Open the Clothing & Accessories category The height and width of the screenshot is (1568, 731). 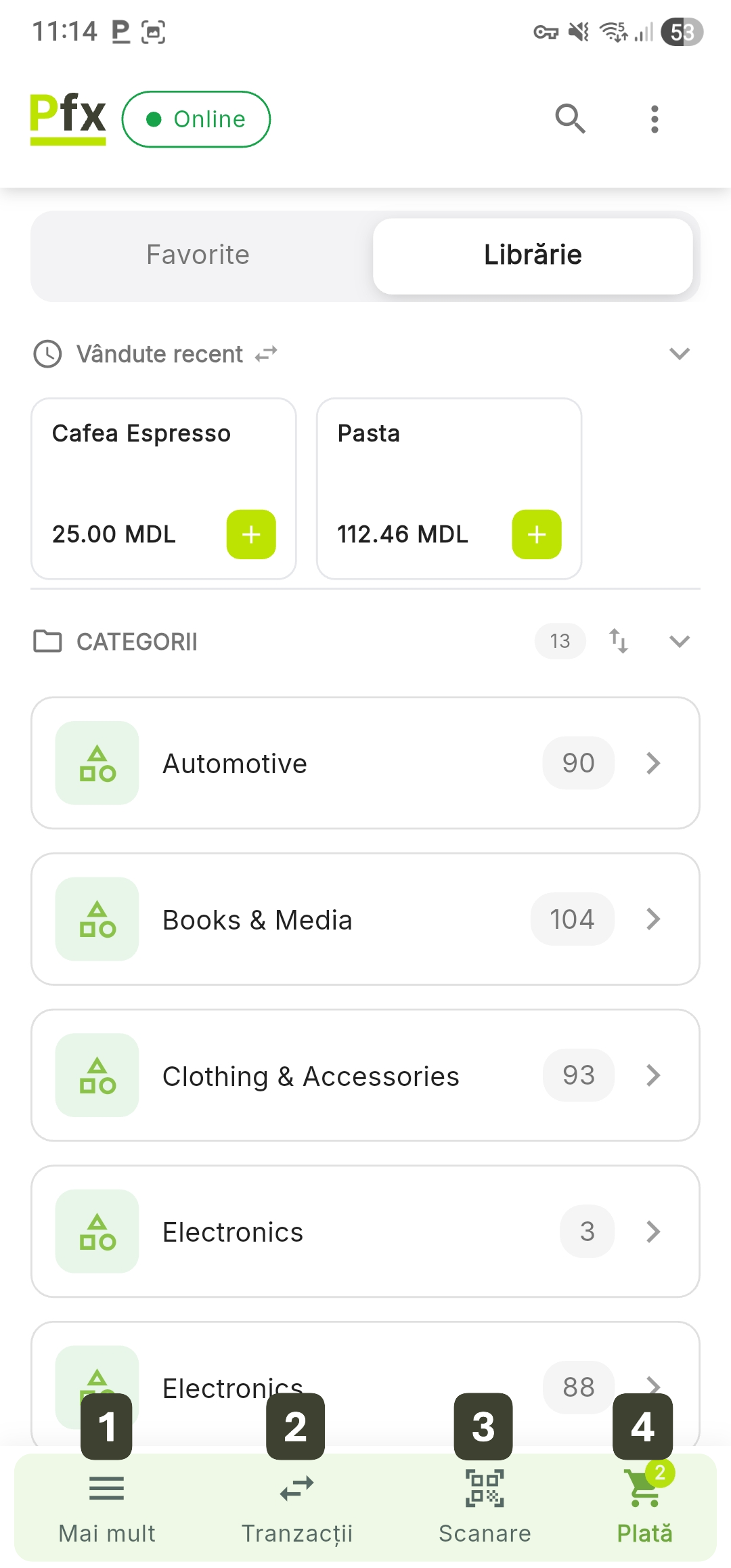coord(365,1075)
